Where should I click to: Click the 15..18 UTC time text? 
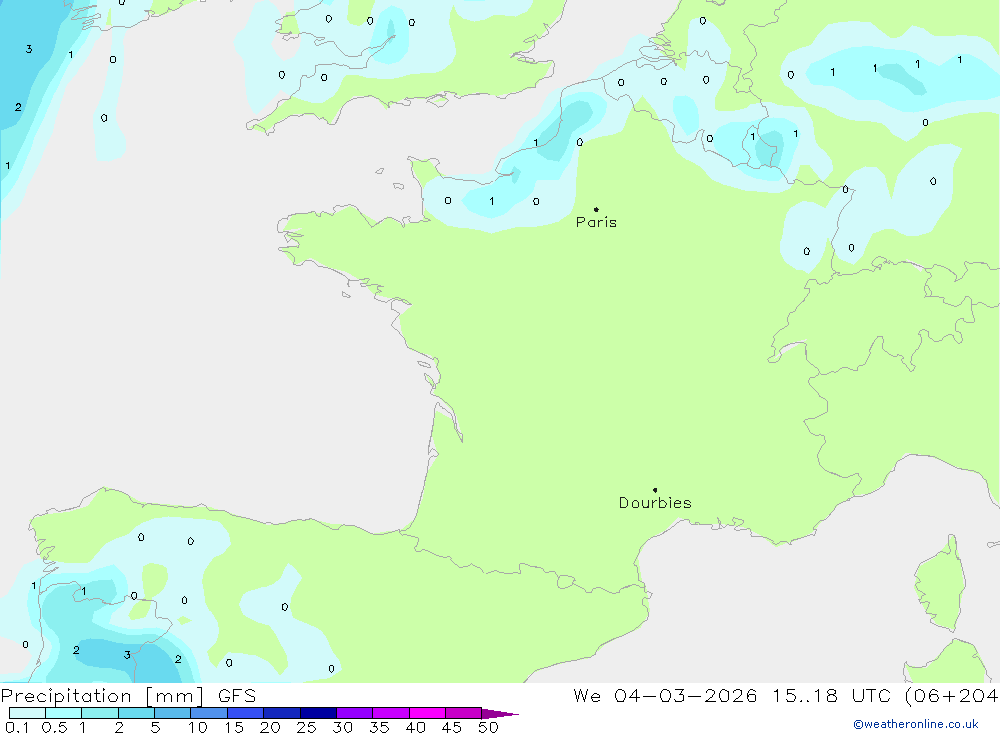(832, 695)
